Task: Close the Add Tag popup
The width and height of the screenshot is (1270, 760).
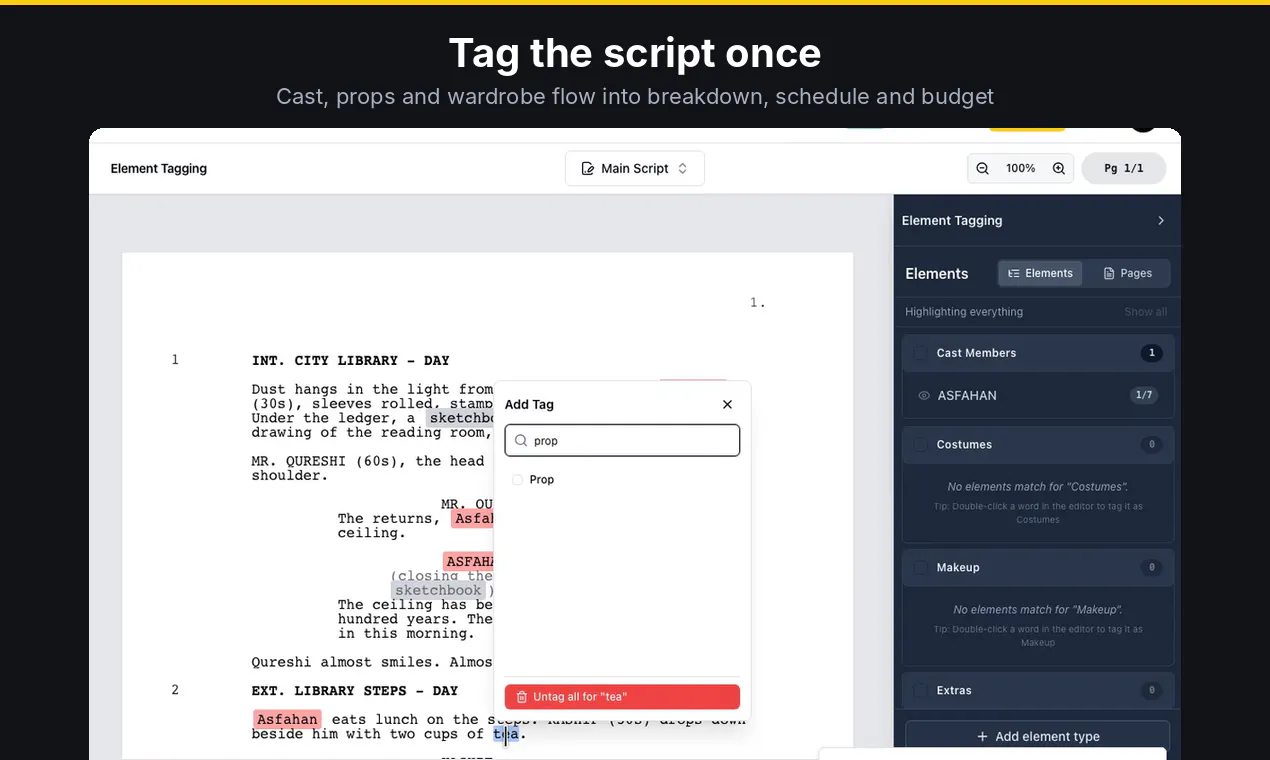Action: 727,404
